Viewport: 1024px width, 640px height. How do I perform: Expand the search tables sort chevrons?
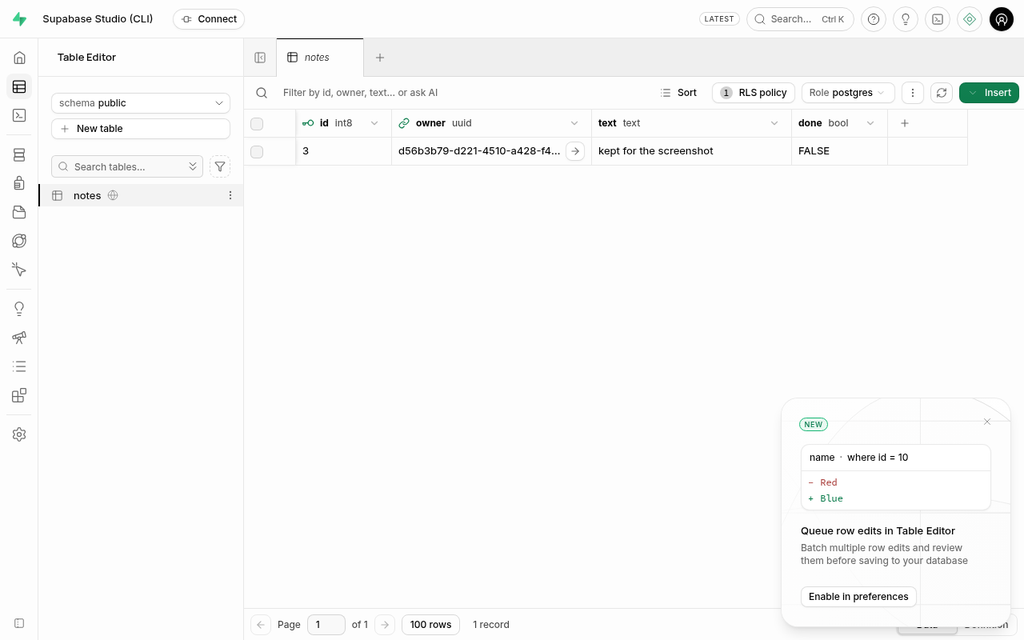click(193, 167)
